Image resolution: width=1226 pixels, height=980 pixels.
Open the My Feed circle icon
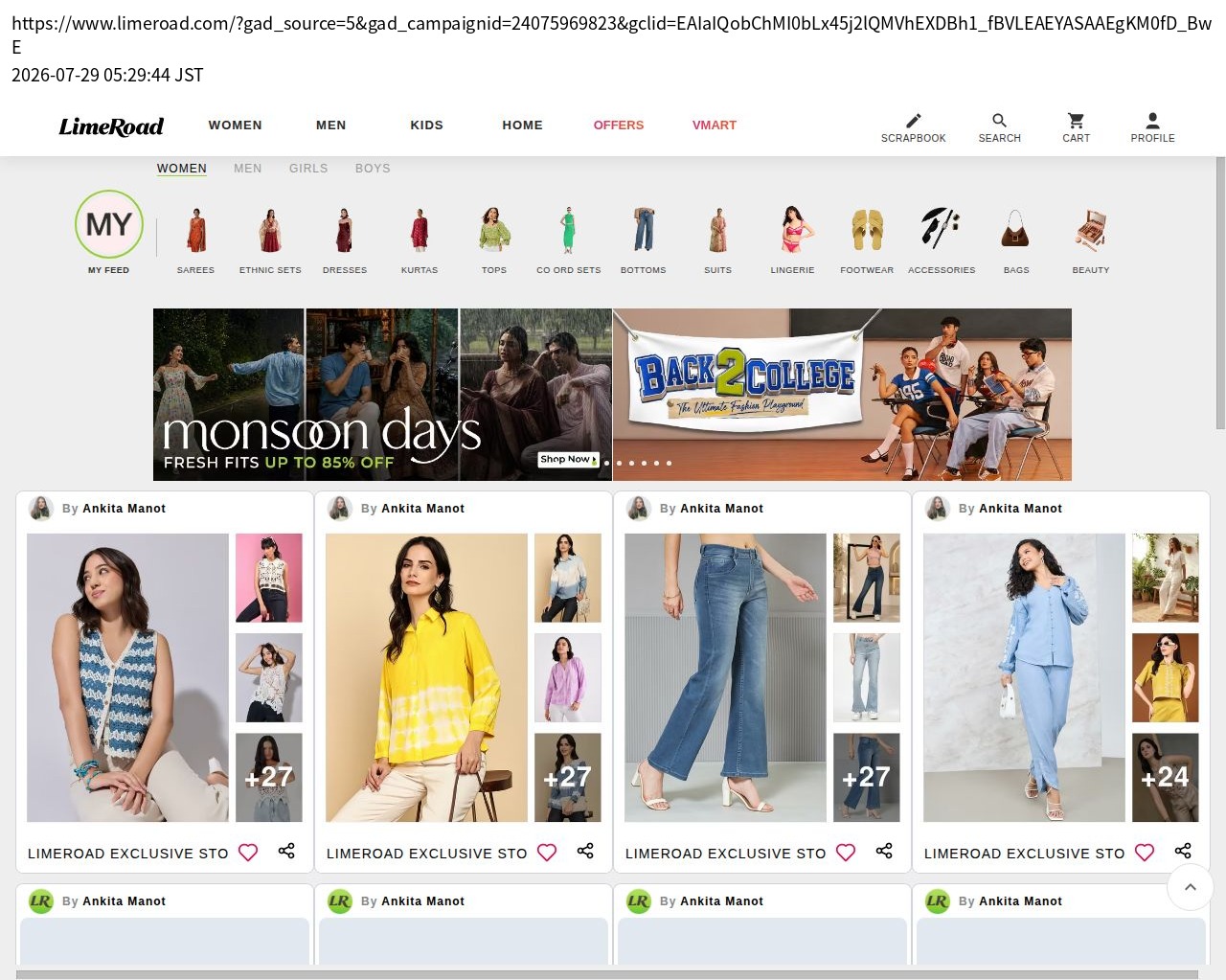tap(109, 224)
